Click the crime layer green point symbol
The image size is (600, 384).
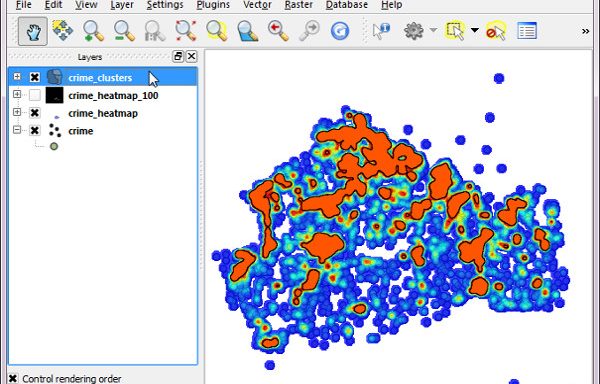point(54,146)
